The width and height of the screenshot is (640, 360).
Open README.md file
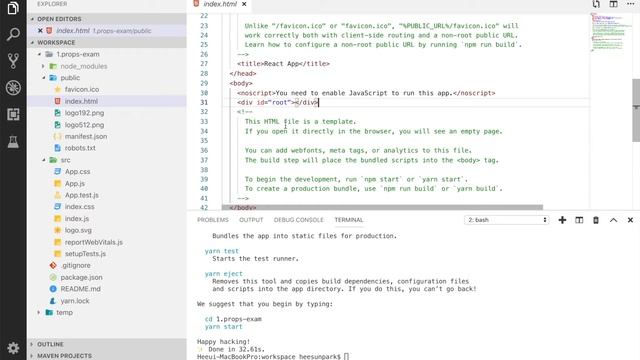(80, 289)
